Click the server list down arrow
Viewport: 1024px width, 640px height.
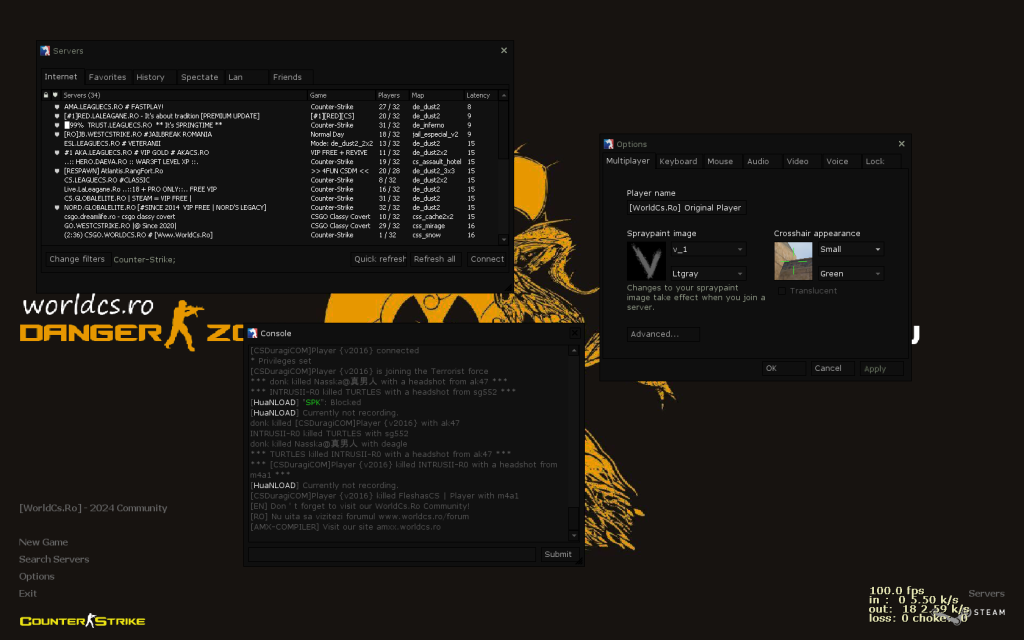pos(504,240)
